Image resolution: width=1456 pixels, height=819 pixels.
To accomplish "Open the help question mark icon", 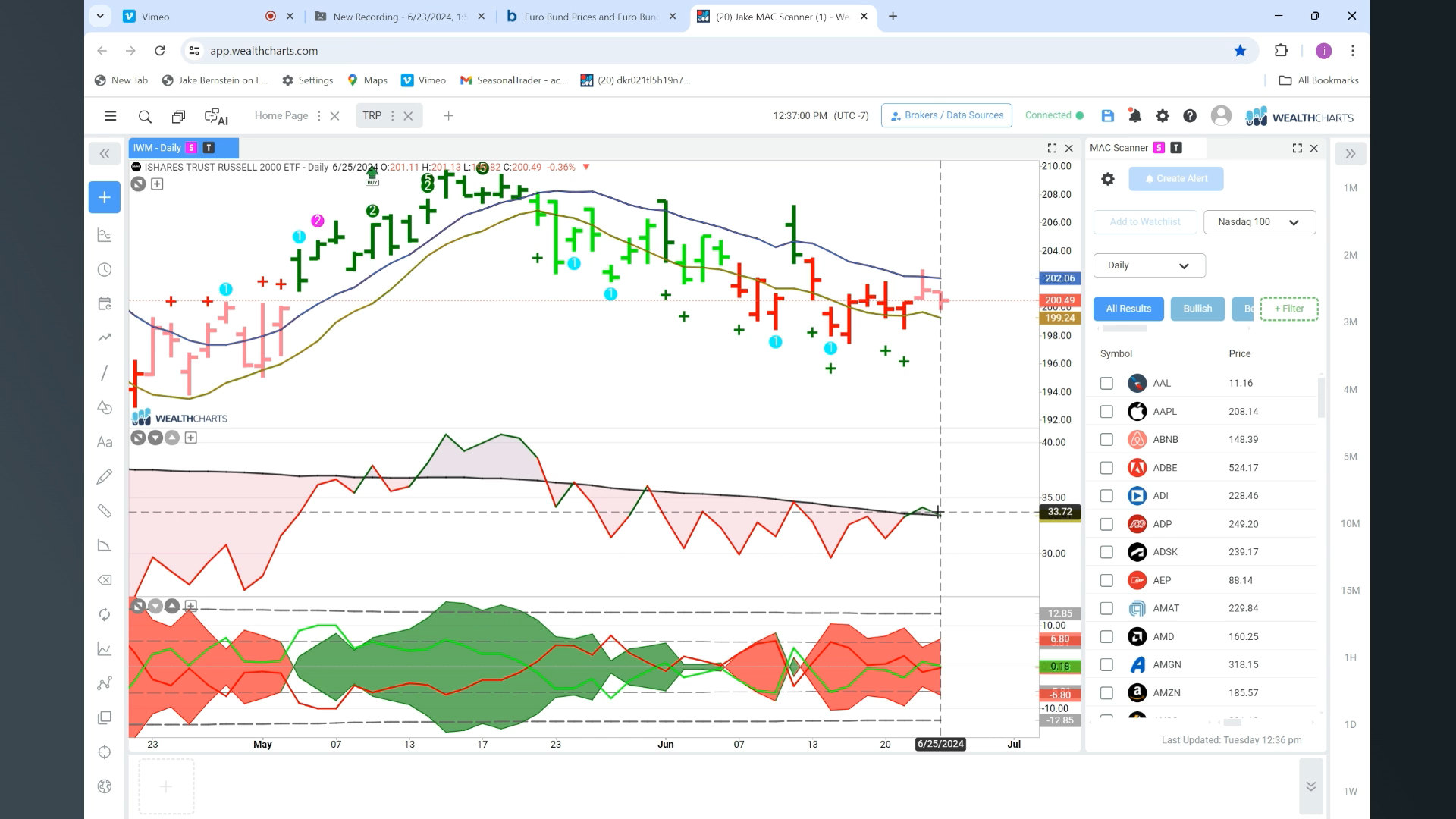I will click(x=1190, y=116).
